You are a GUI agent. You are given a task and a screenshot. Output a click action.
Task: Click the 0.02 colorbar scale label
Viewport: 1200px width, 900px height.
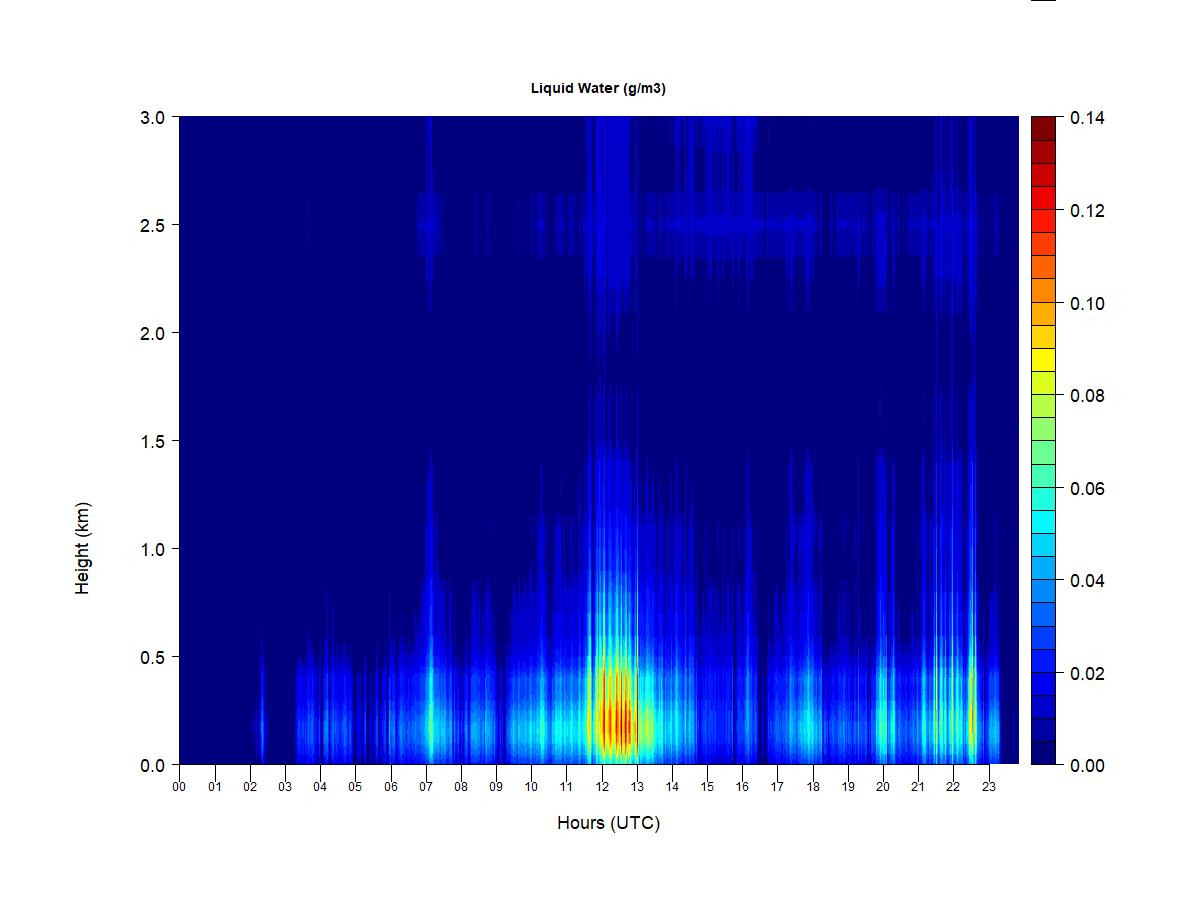pos(1087,673)
